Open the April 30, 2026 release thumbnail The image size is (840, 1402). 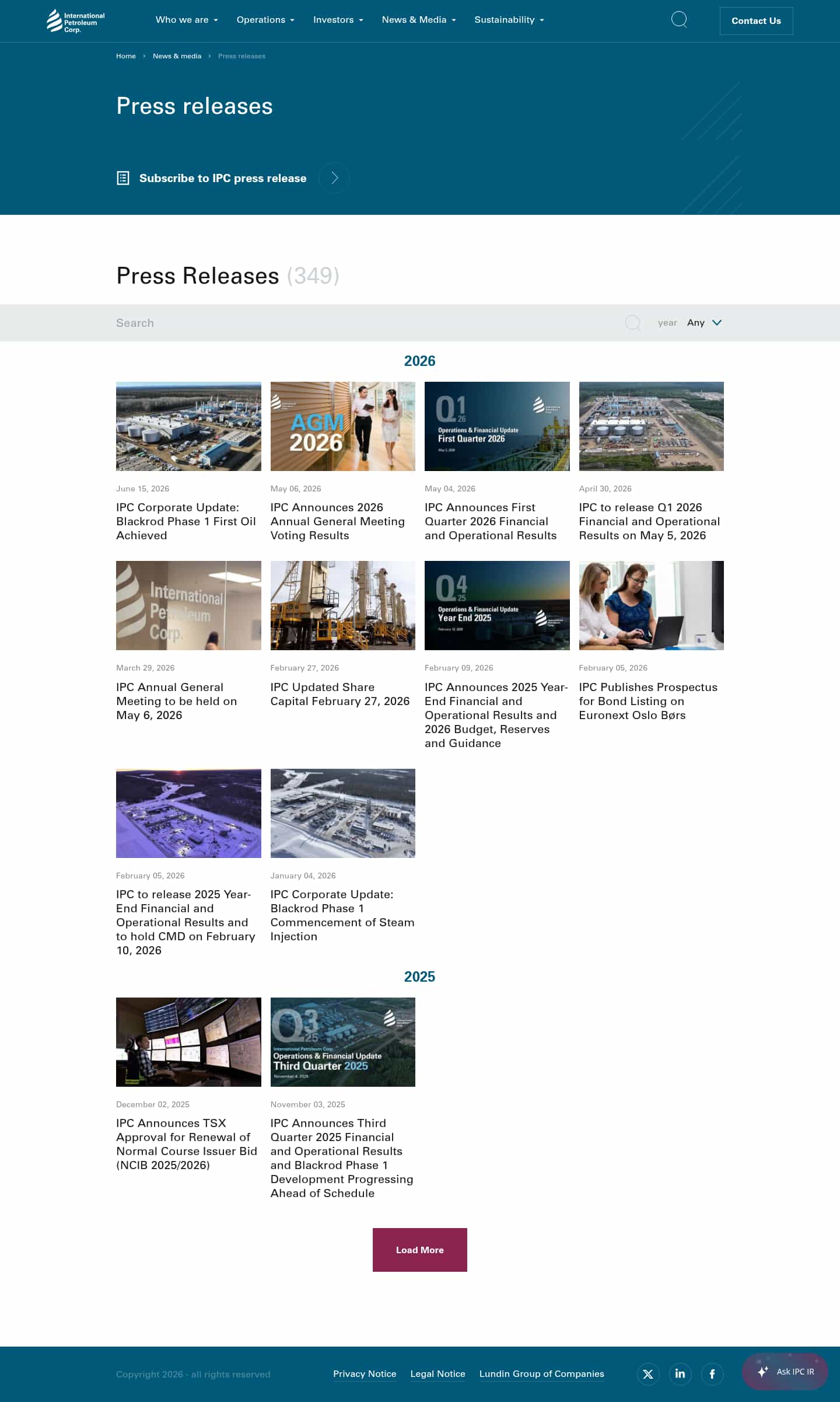pyautogui.click(x=652, y=426)
